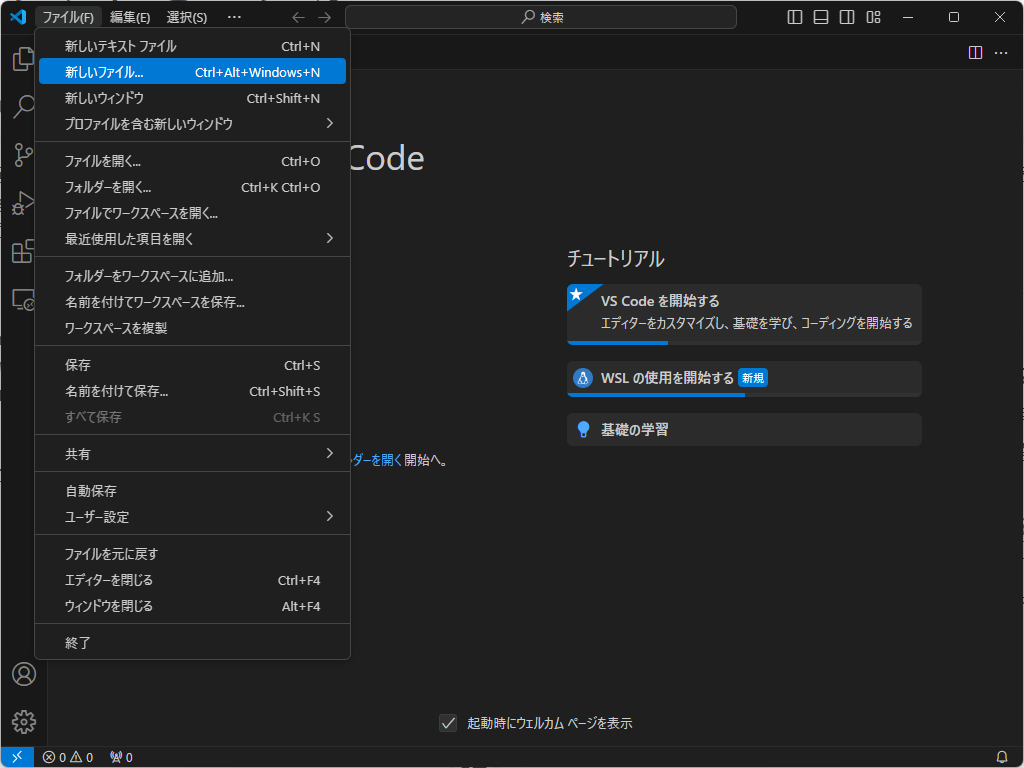
Task: Choose 新しいテキスト ファイル menu item
Action: tap(192, 46)
